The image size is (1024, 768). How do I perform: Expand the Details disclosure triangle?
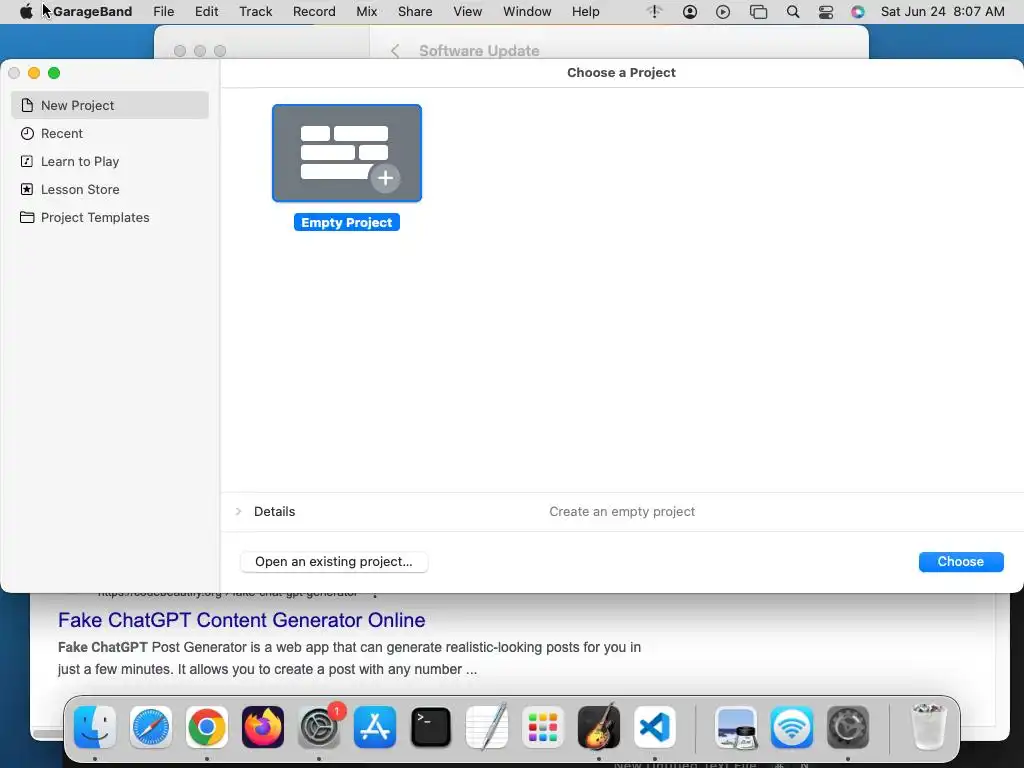coord(238,511)
